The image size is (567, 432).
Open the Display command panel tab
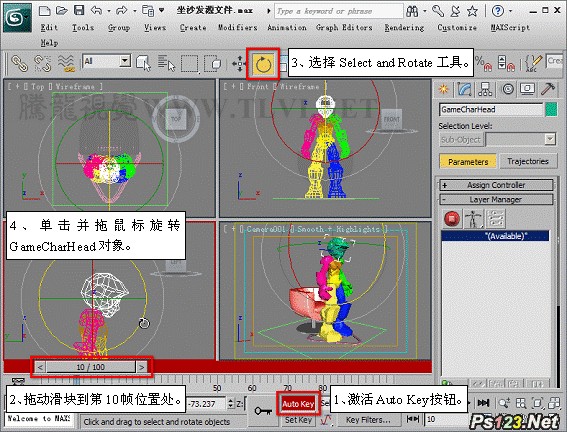coord(528,89)
